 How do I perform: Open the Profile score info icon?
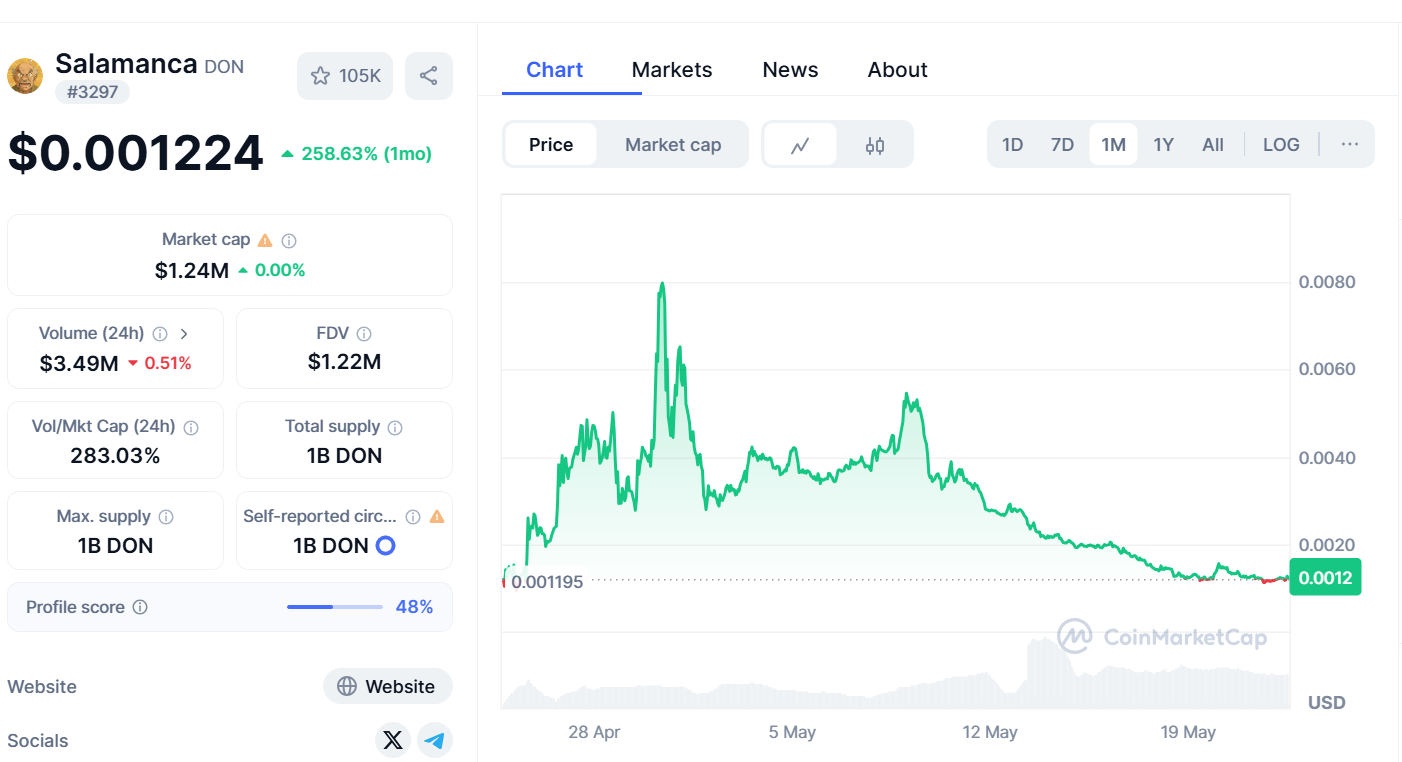click(x=140, y=607)
